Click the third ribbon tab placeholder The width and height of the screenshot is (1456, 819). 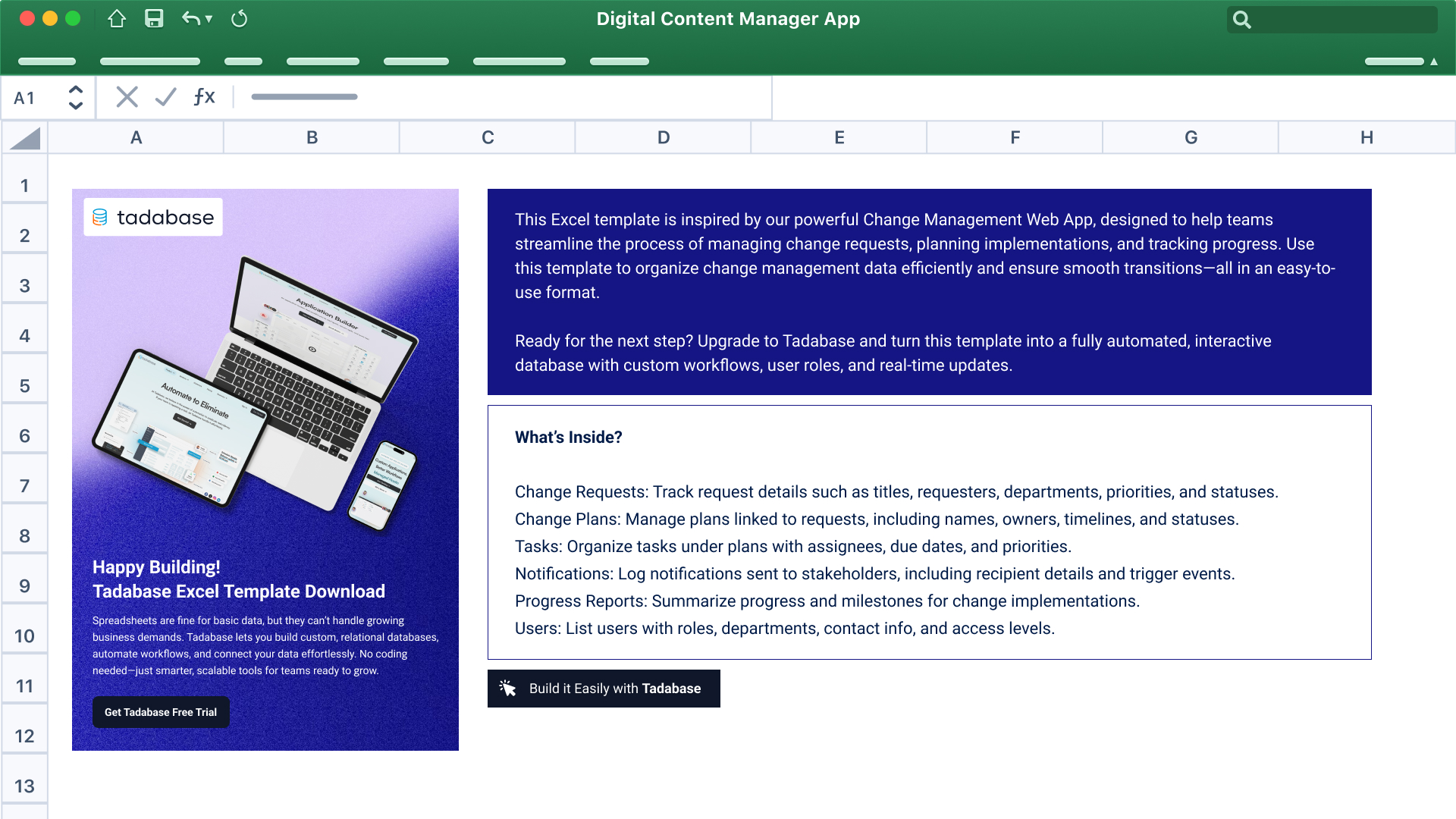(243, 61)
